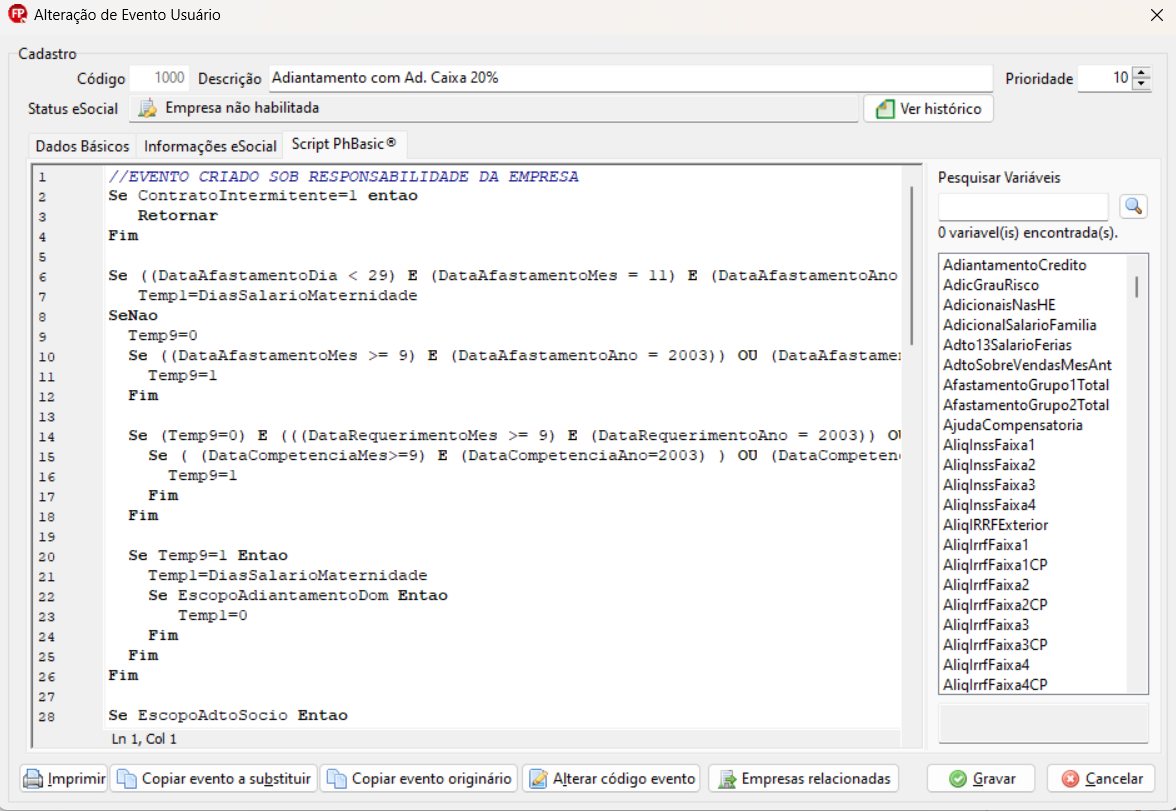Click the Empresa não habilitada status field
Image resolution: width=1176 pixels, height=811 pixels.
pos(494,109)
